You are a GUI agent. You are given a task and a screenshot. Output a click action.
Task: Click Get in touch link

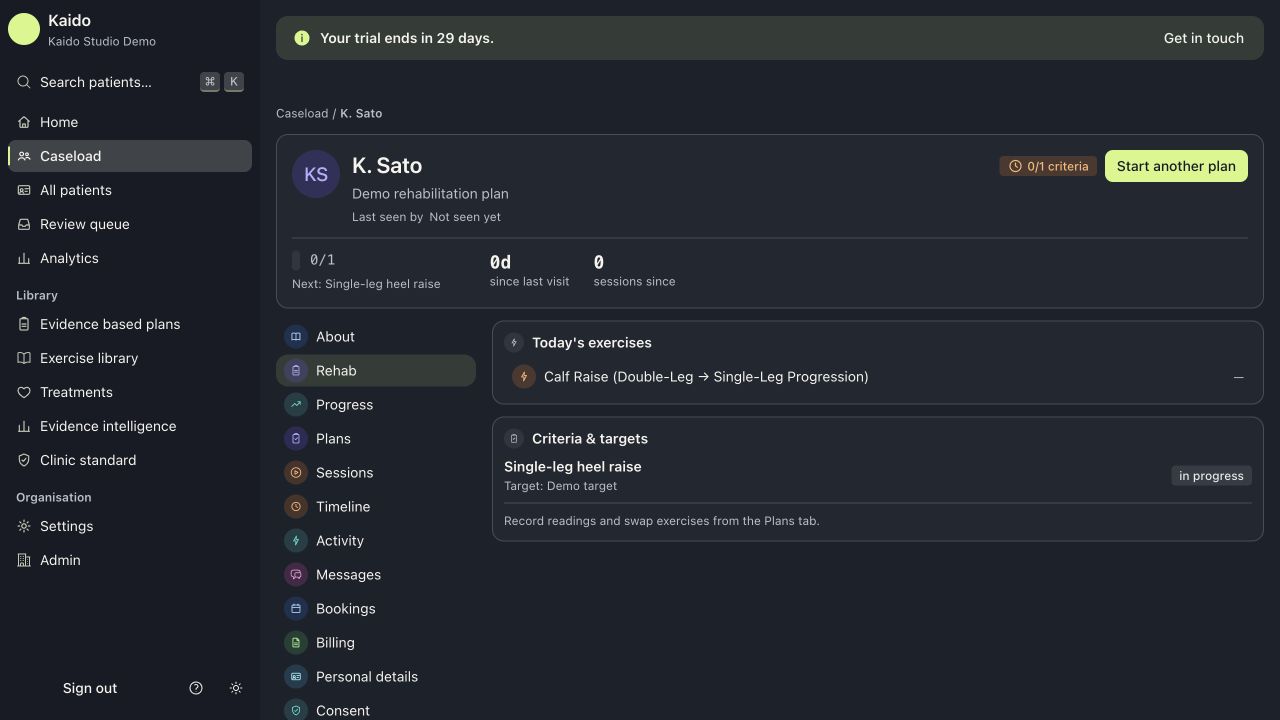click(x=1204, y=38)
